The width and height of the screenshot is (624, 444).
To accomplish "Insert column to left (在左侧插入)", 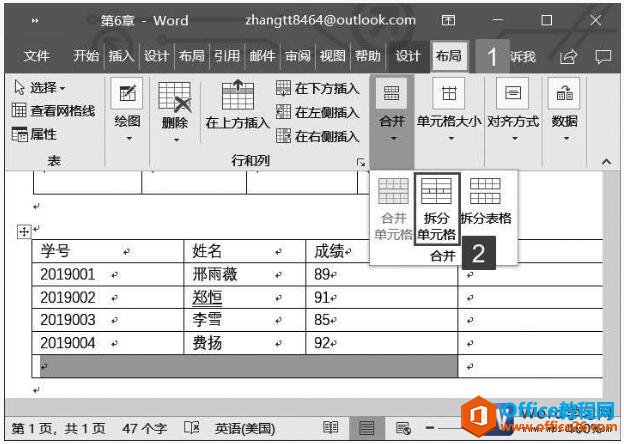I will [x=318, y=112].
